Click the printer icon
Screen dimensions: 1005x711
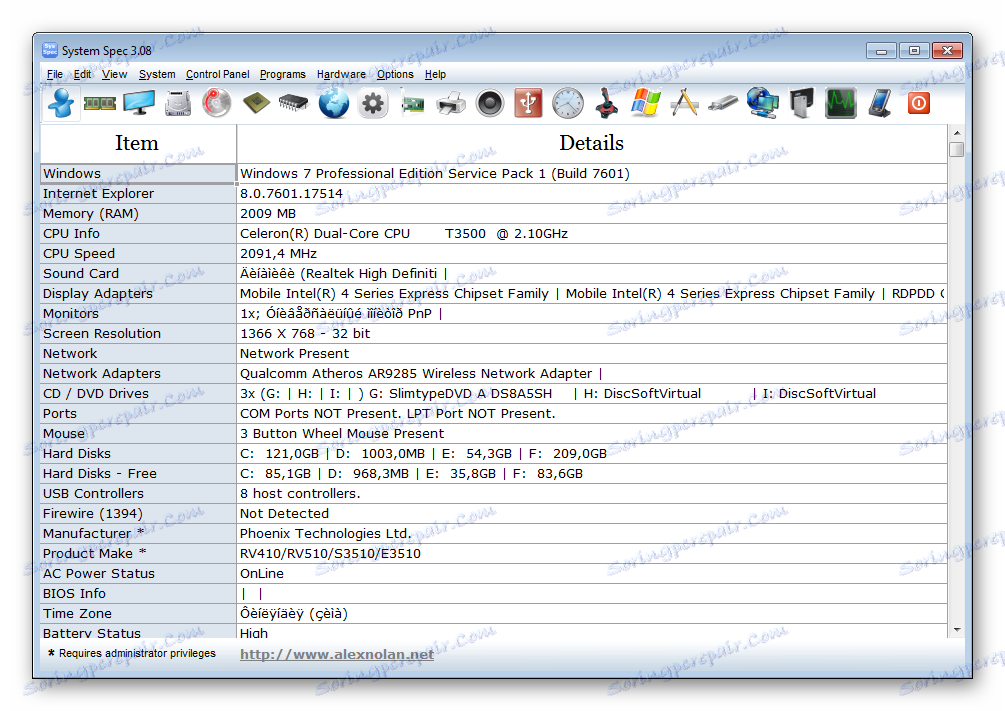coord(451,103)
